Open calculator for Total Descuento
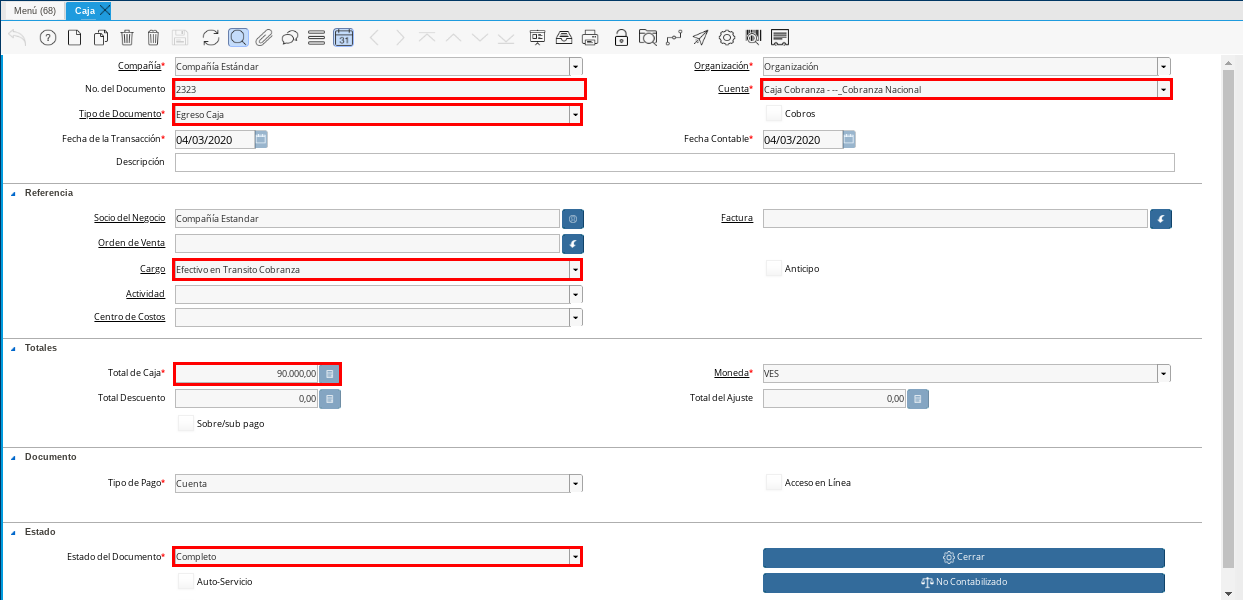Image resolution: width=1243 pixels, height=600 pixels. pos(329,398)
